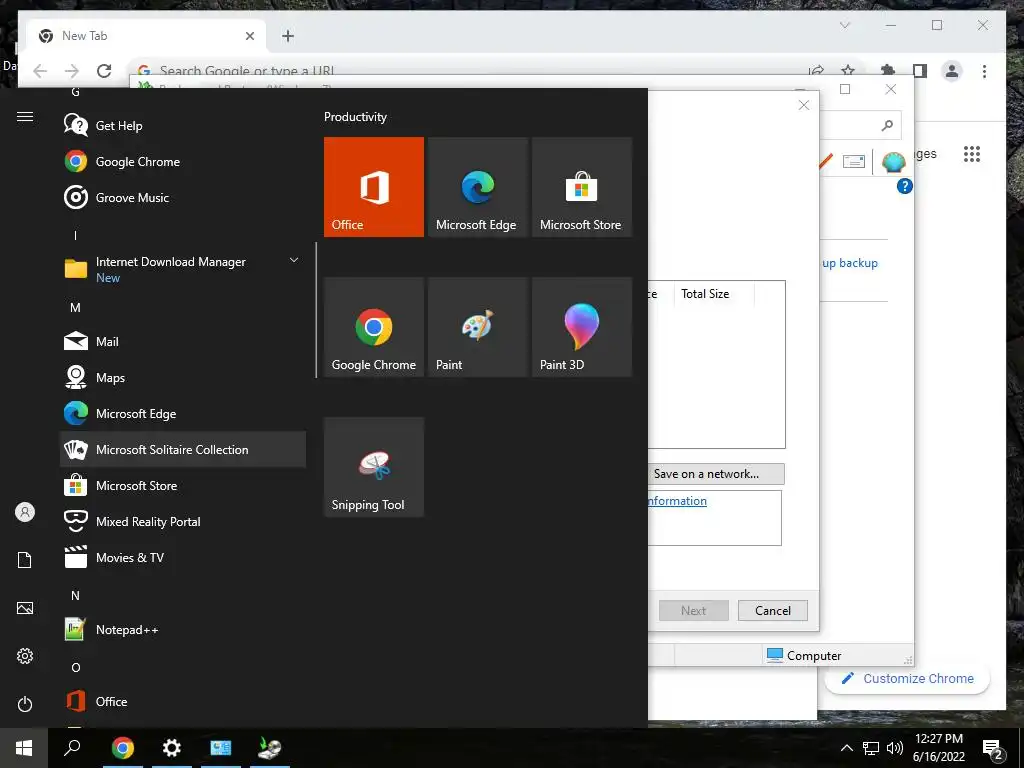Open Microsoft Solitaire Collection

[183, 449]
